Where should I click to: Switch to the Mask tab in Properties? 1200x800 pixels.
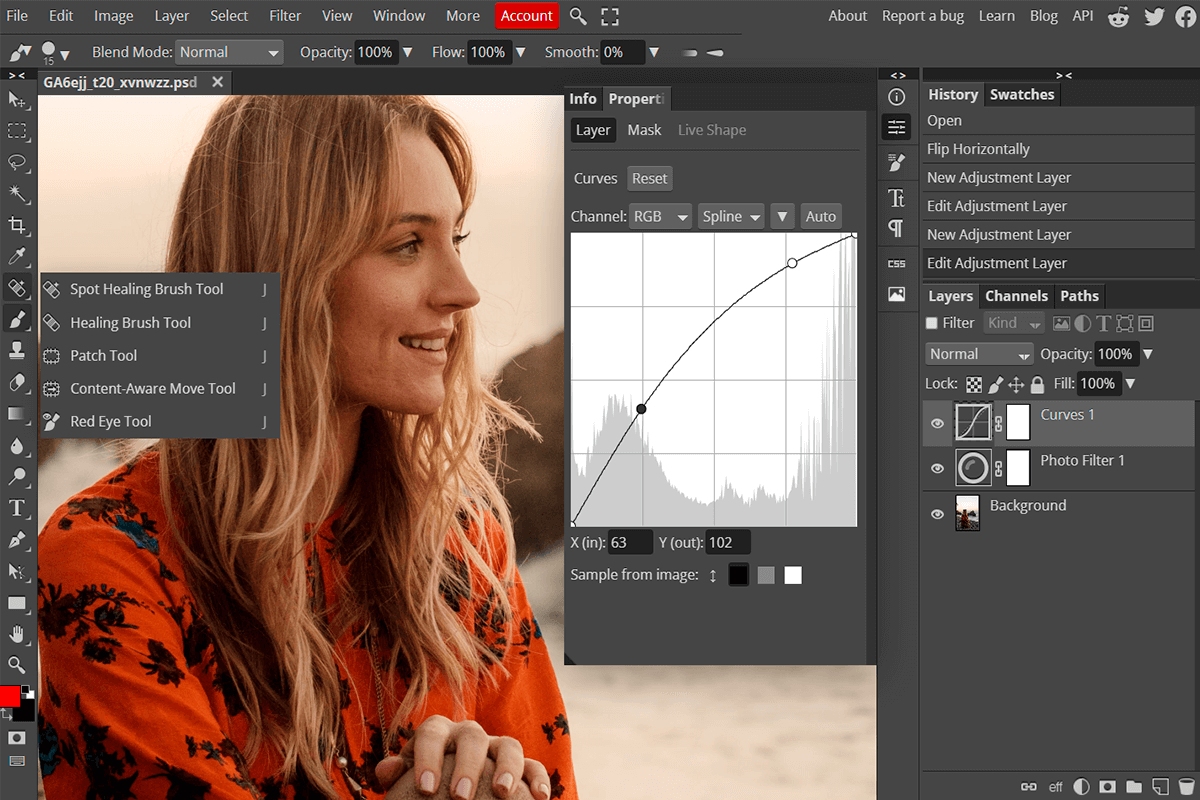644,130
